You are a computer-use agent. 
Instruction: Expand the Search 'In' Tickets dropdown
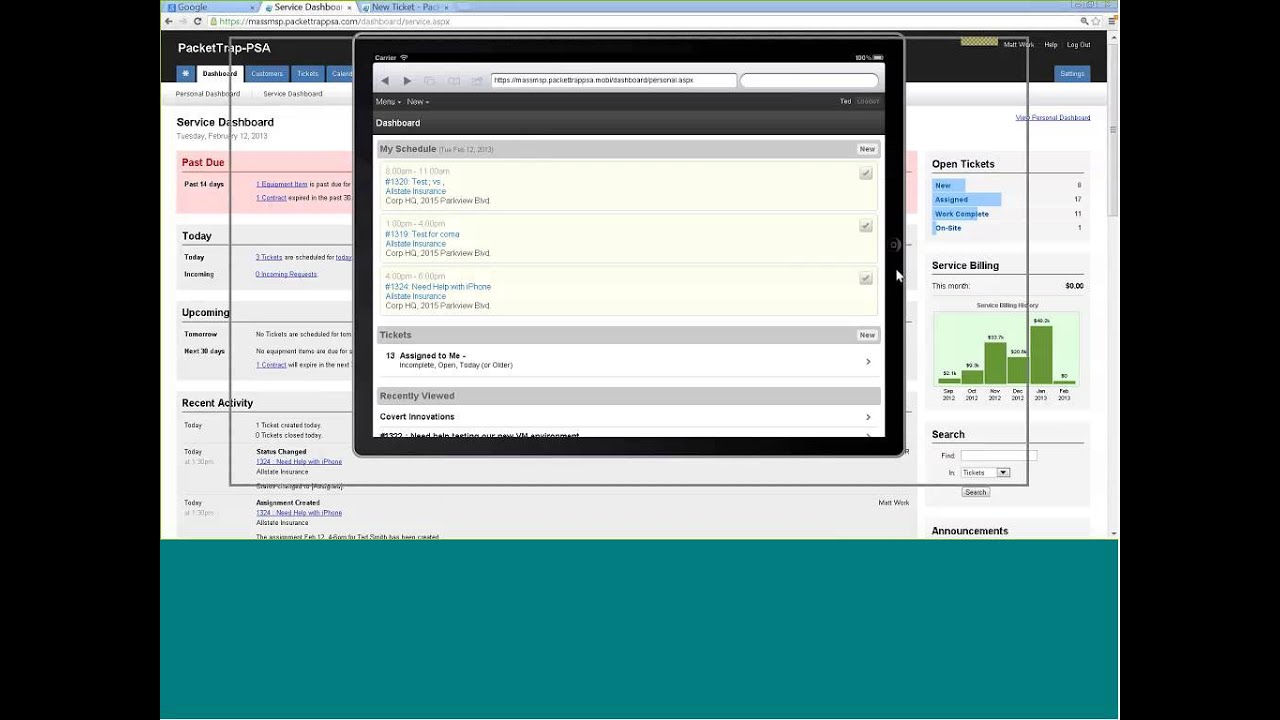click(x=985, y=472)
